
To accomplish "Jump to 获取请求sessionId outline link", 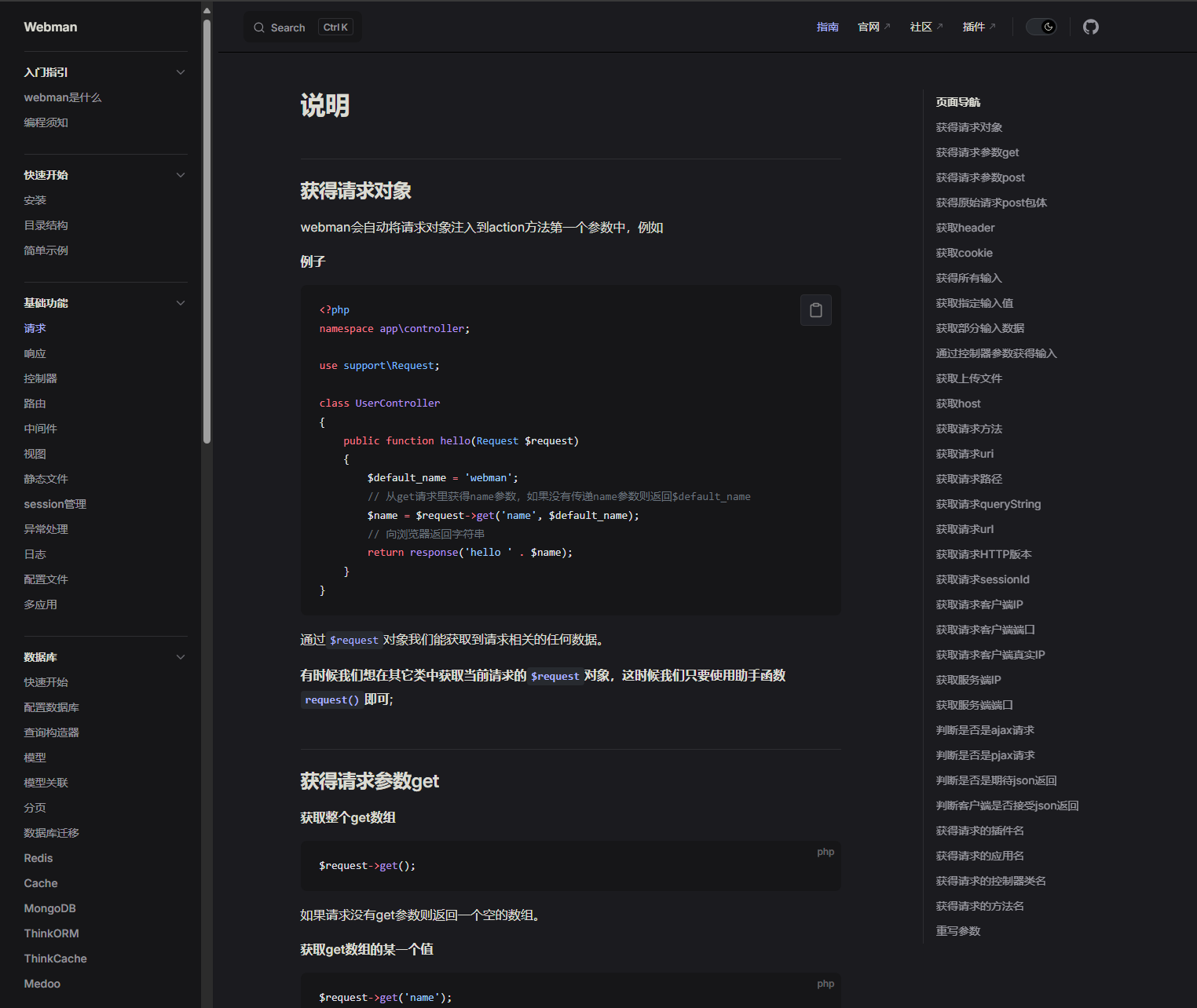I will click(x=983, y=579).
